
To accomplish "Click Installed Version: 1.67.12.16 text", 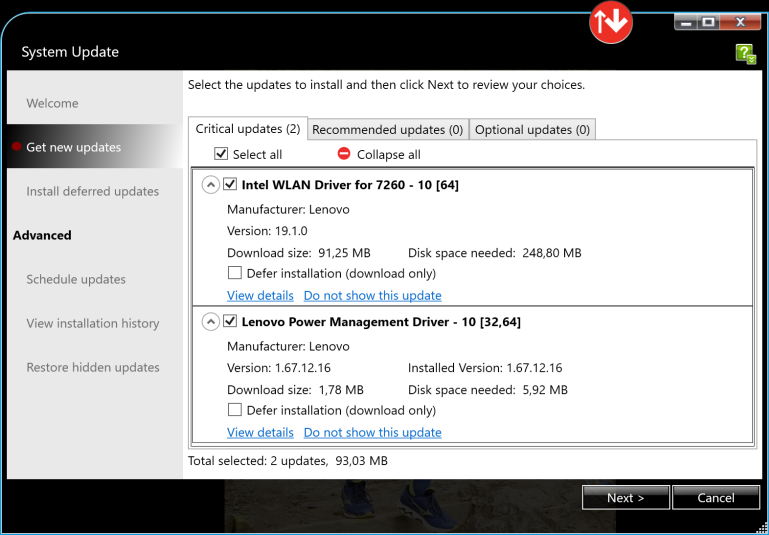I will coord(485,368).
